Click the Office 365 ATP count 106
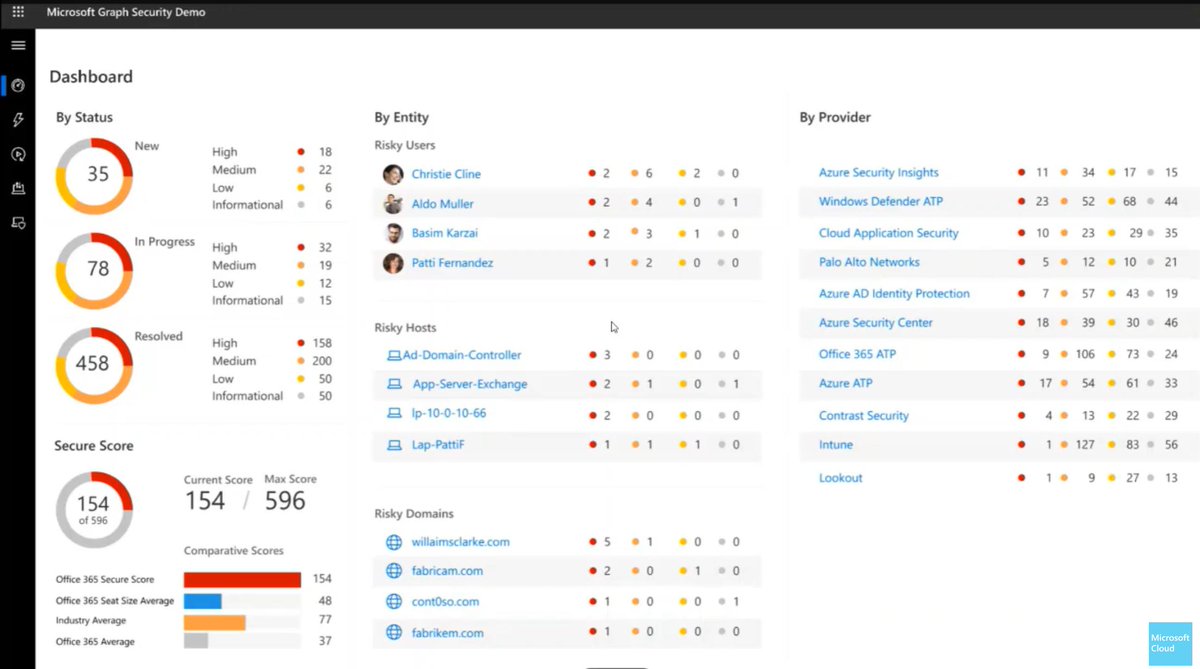Screen dimensions: 1200x669 click(x=1085, y=354)
